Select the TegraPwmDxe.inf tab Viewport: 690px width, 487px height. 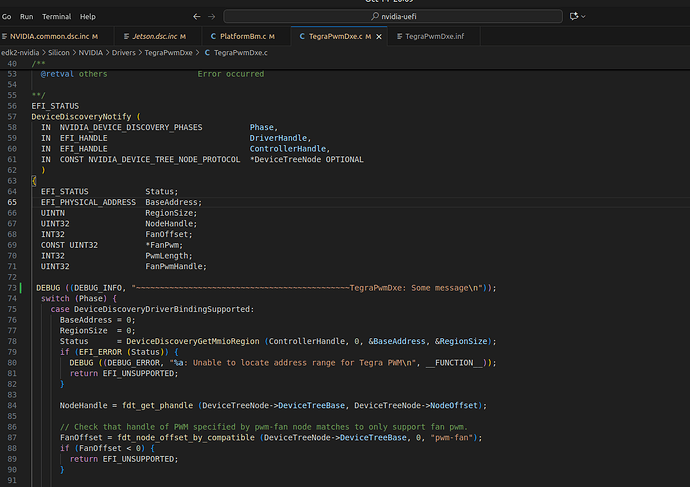433,36
